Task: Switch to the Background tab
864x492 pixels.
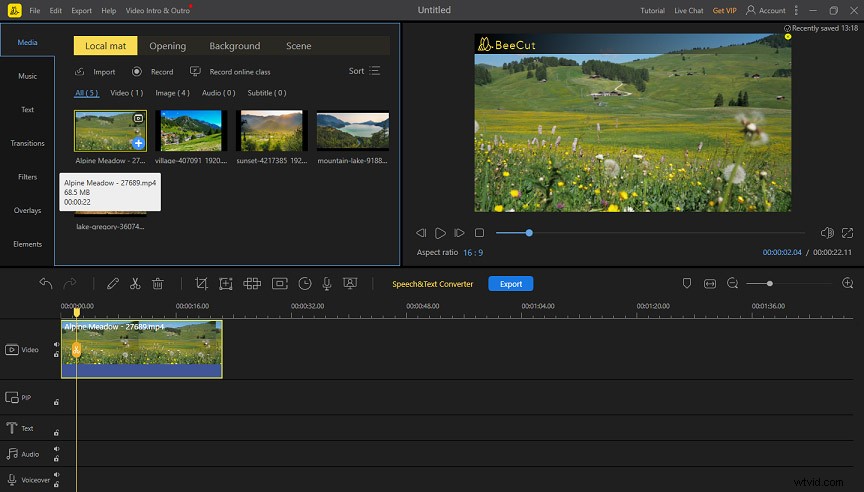Action: [x=234, y=46]
